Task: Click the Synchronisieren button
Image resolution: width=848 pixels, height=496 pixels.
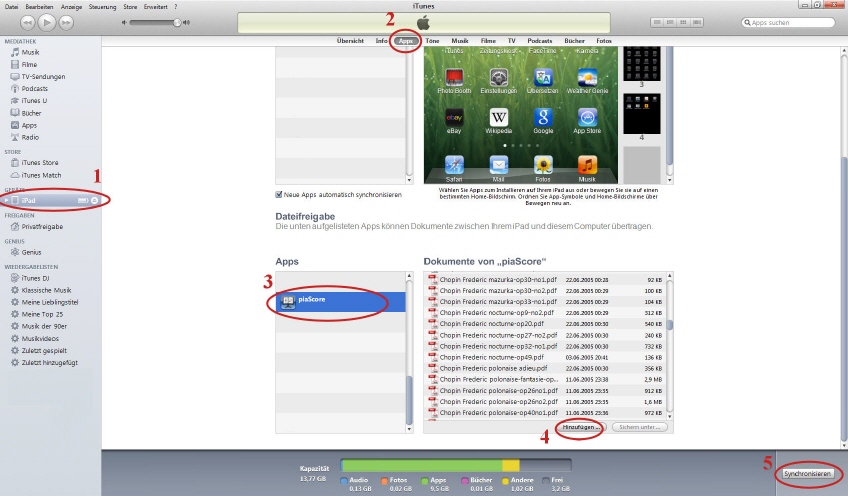Action: [807, 474]
